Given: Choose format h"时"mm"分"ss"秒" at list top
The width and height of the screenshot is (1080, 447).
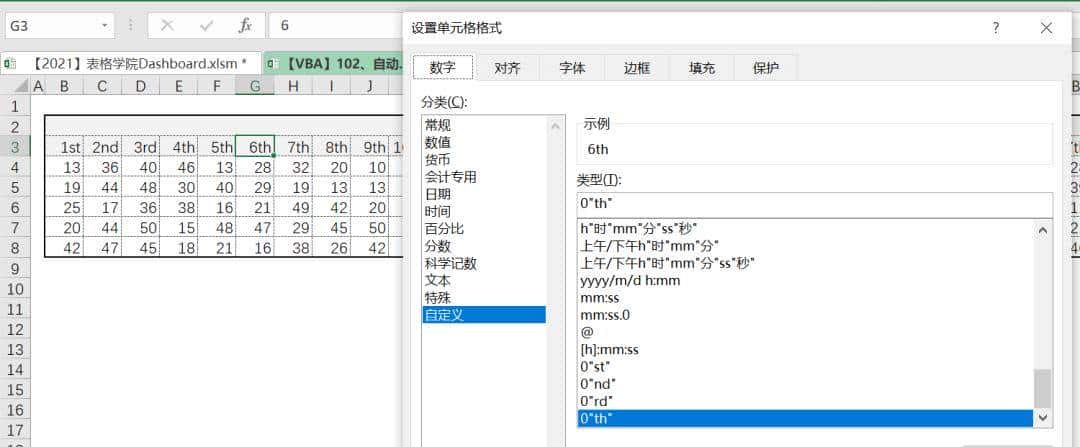Looking at the screenshot, I should tap(805, 229).
